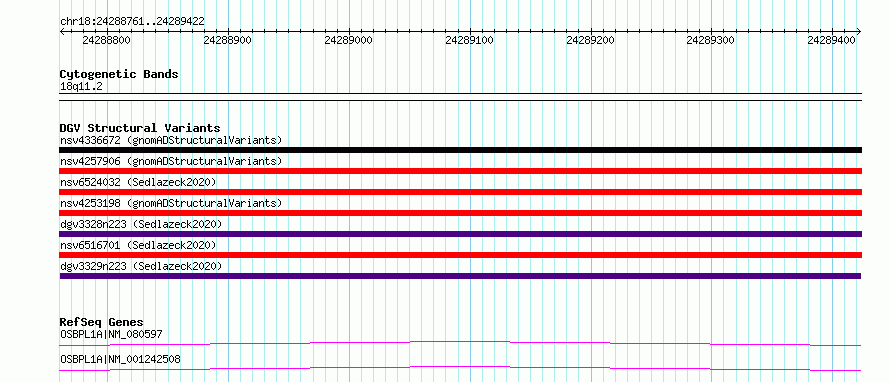Open variant nsv4253198 label
This screenshot has width=890, height=382.
171,203
